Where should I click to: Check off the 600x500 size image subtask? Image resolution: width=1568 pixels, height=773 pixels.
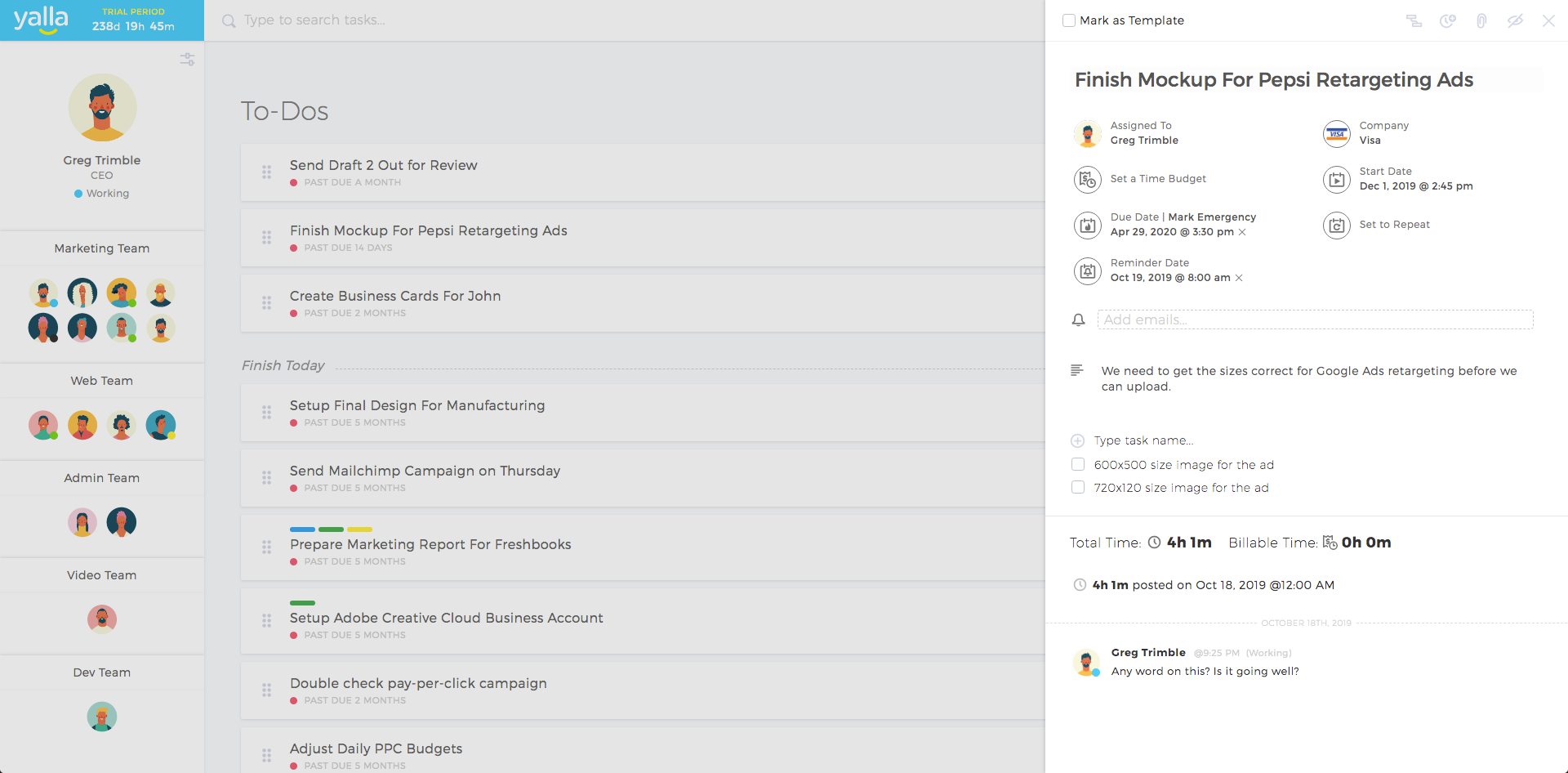[x=1078, y=464]
